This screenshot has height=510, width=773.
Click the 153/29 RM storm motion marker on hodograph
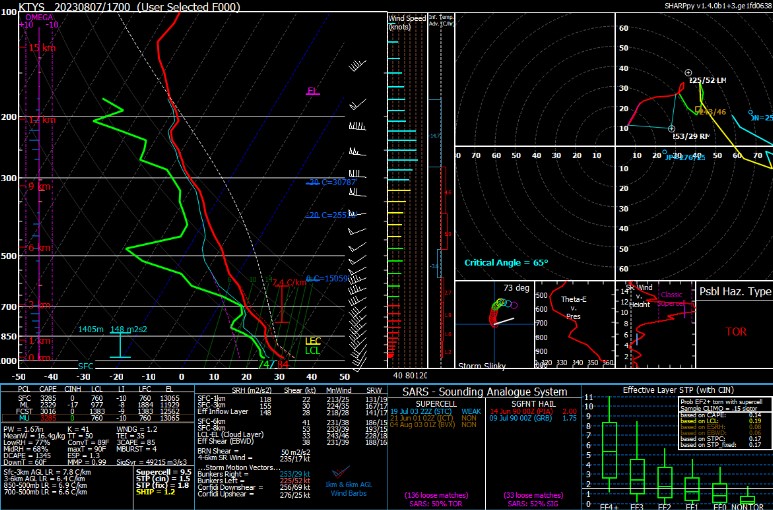[671, 128]
